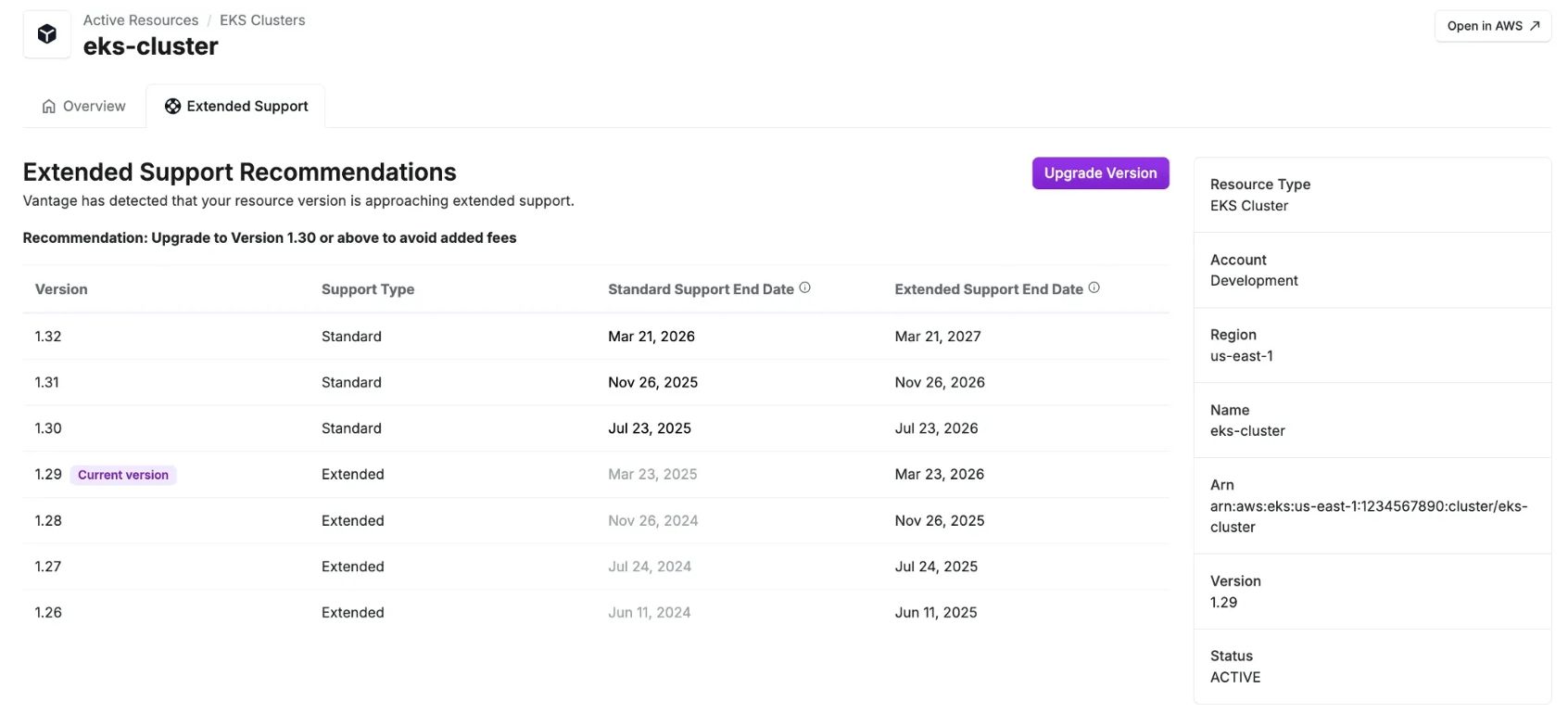1568x714 pixels.
Task: Click the Support Type column header
Action: tap(368, 289)
